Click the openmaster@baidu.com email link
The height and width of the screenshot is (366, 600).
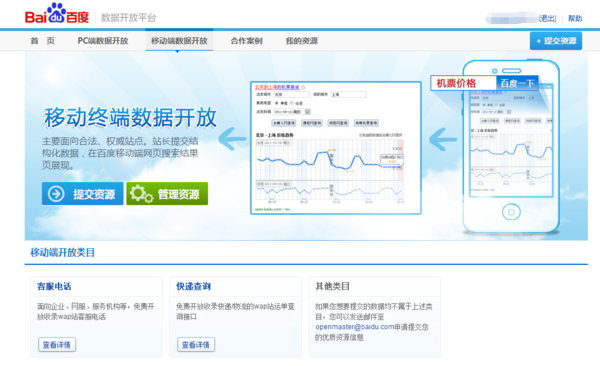[x=355, y=327]
